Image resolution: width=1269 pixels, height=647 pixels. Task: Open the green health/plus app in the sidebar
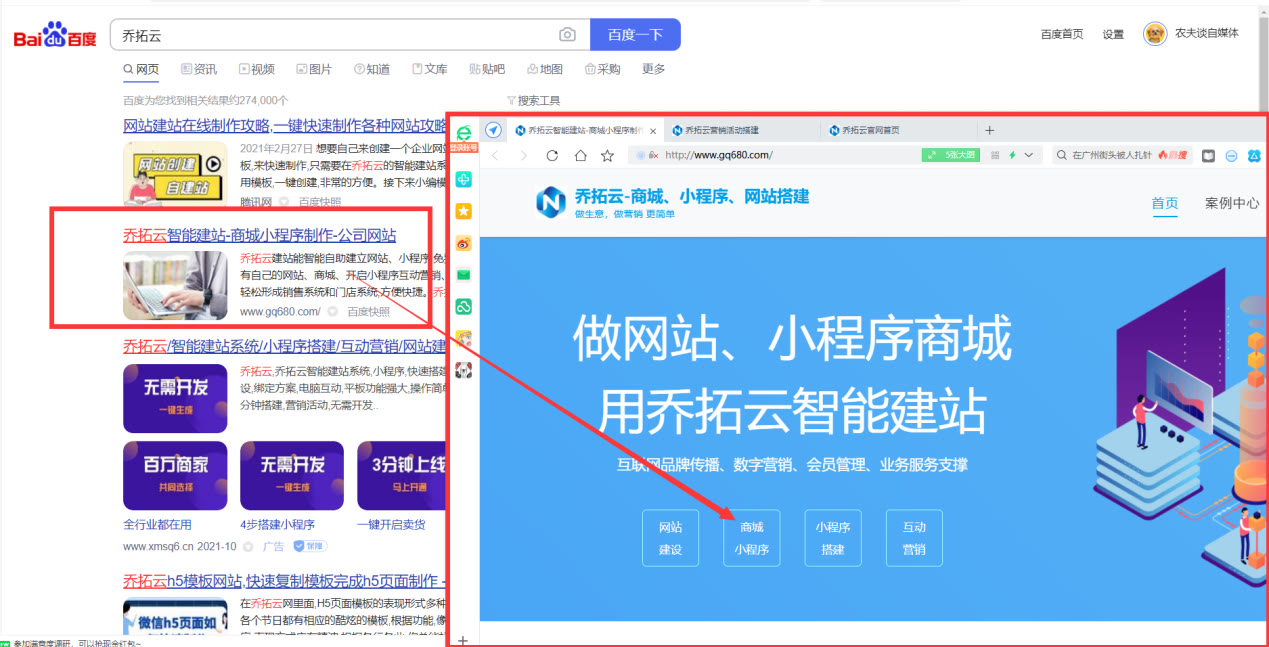(x=463, y=178)
